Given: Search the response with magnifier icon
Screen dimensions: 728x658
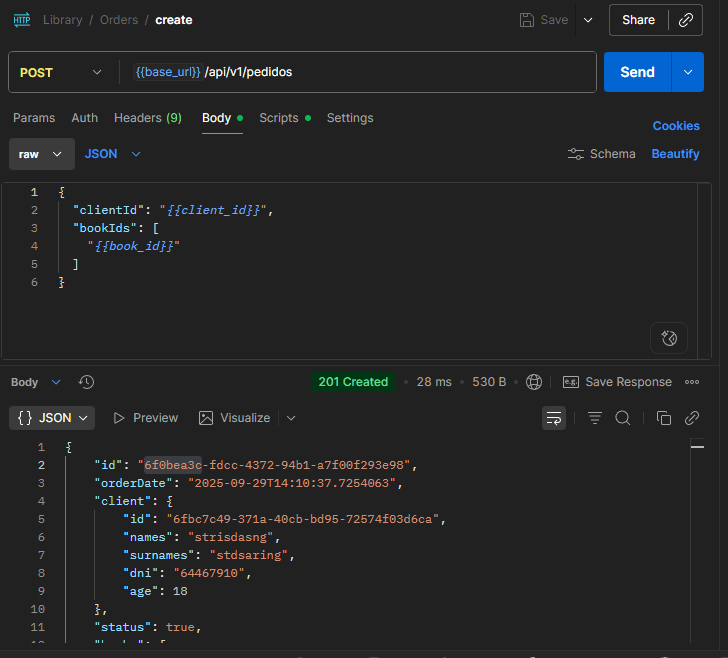Looking at the screenshot, I should (x=623, y=418).
